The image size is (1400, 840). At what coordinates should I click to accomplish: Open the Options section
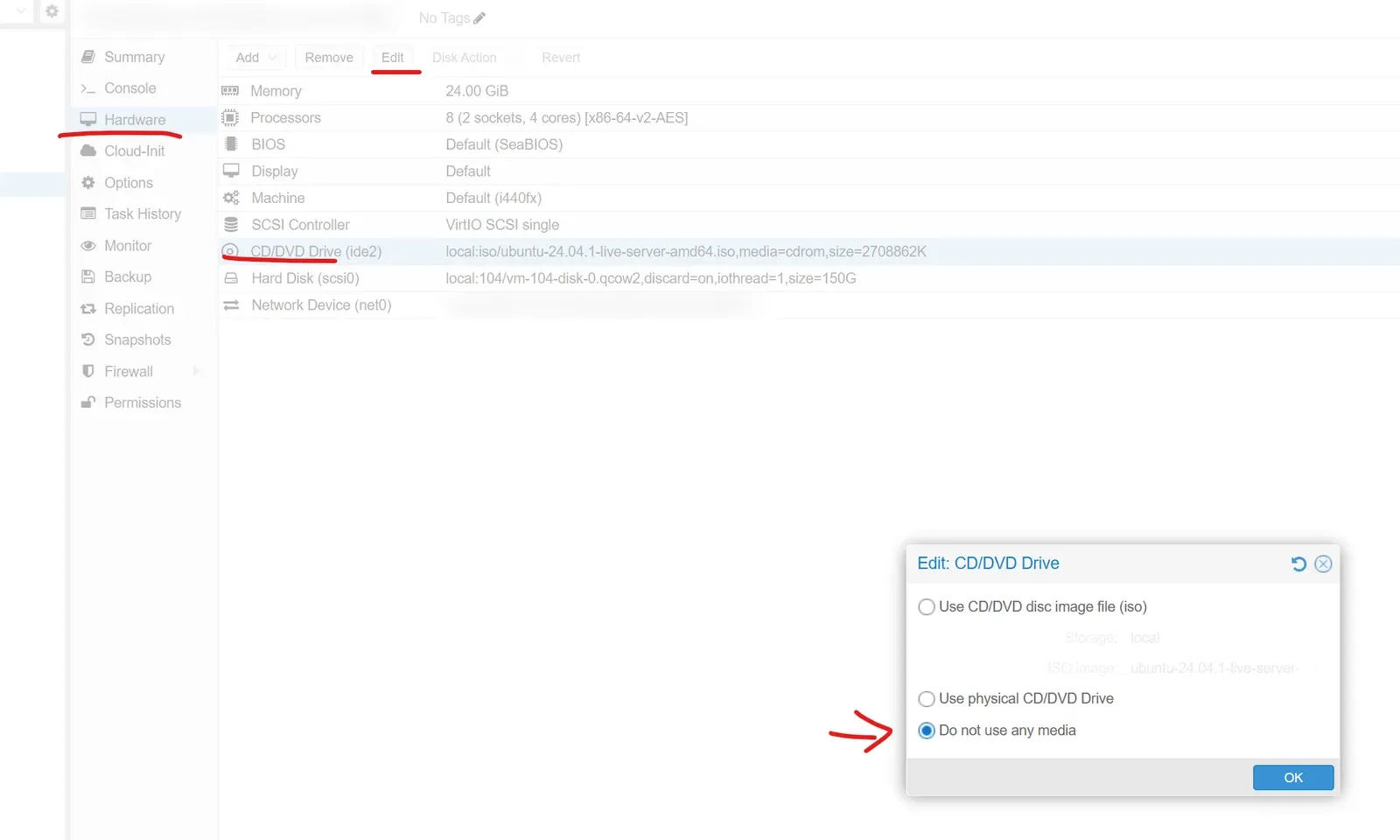(128, 183)
